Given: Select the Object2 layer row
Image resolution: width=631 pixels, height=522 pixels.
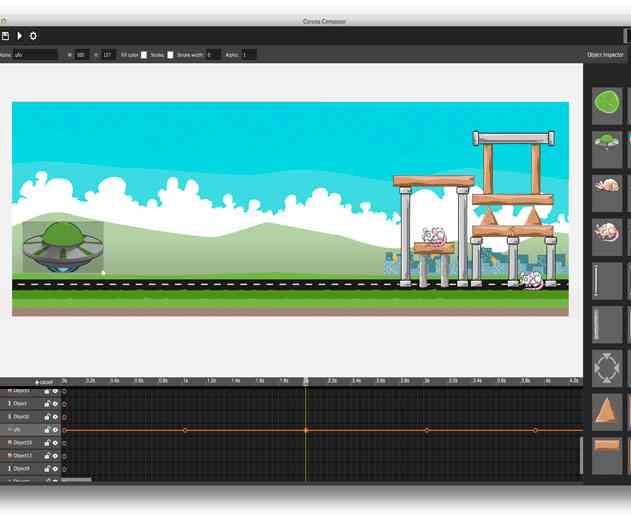Looking at the screenshot, I should coord(30,417).
